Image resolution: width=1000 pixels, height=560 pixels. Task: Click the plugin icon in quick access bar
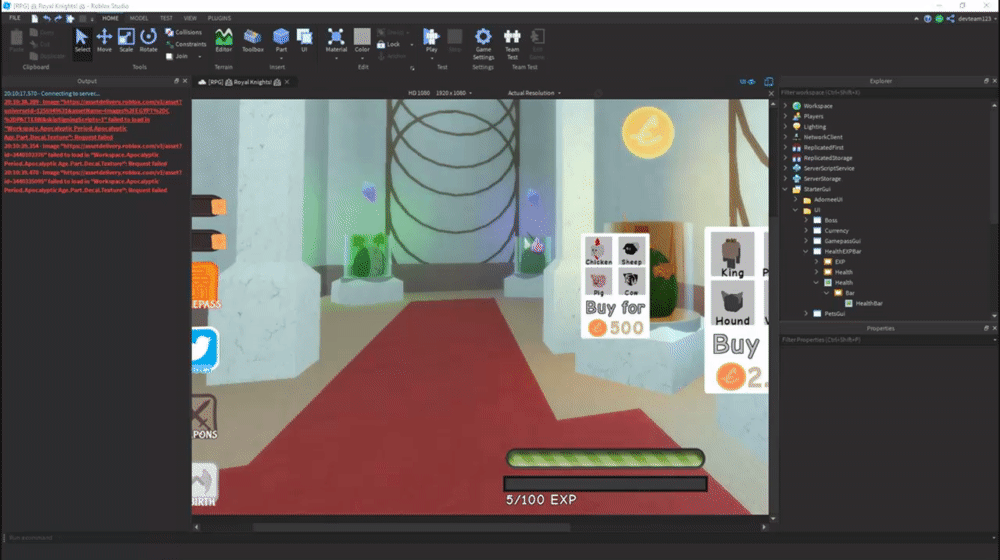(x=70, y=18)
